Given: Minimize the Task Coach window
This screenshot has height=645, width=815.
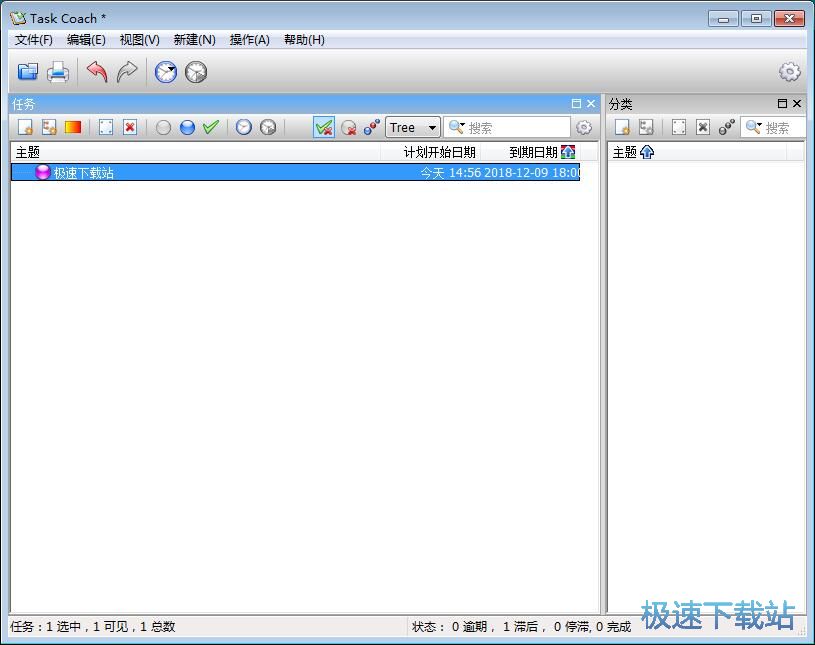Looking at the screenshot, I should (x=723, y=19).
